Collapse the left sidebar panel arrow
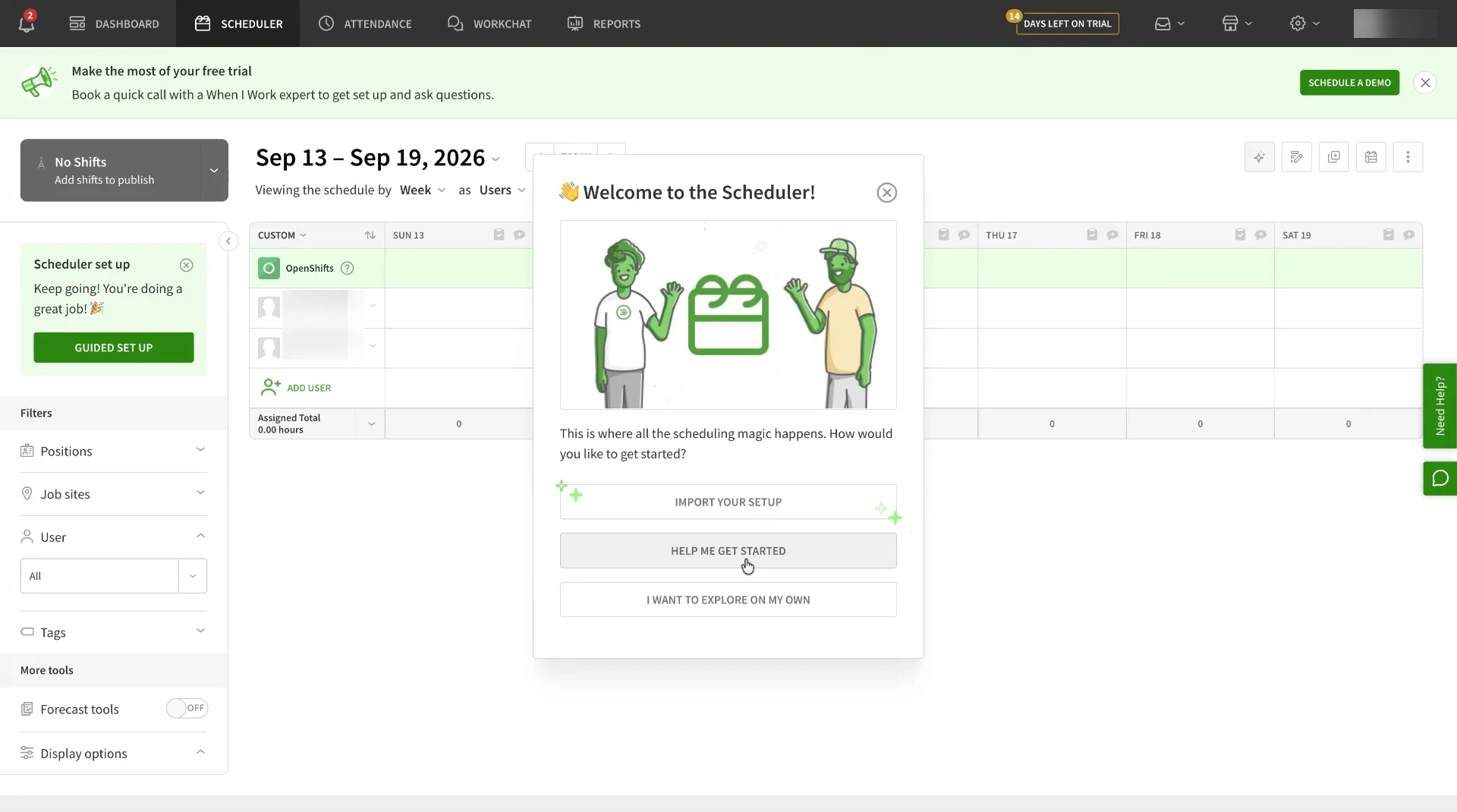 tap(228, 241)
